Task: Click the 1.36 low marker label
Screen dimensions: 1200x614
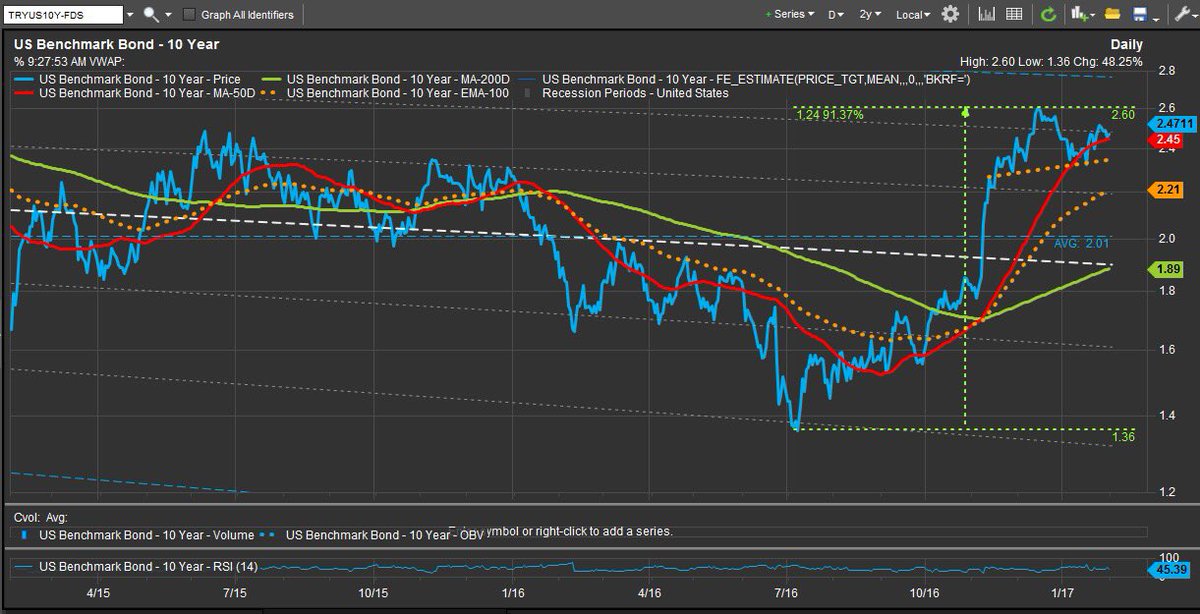Action: pyautogui.click(x=1123, y=437)
